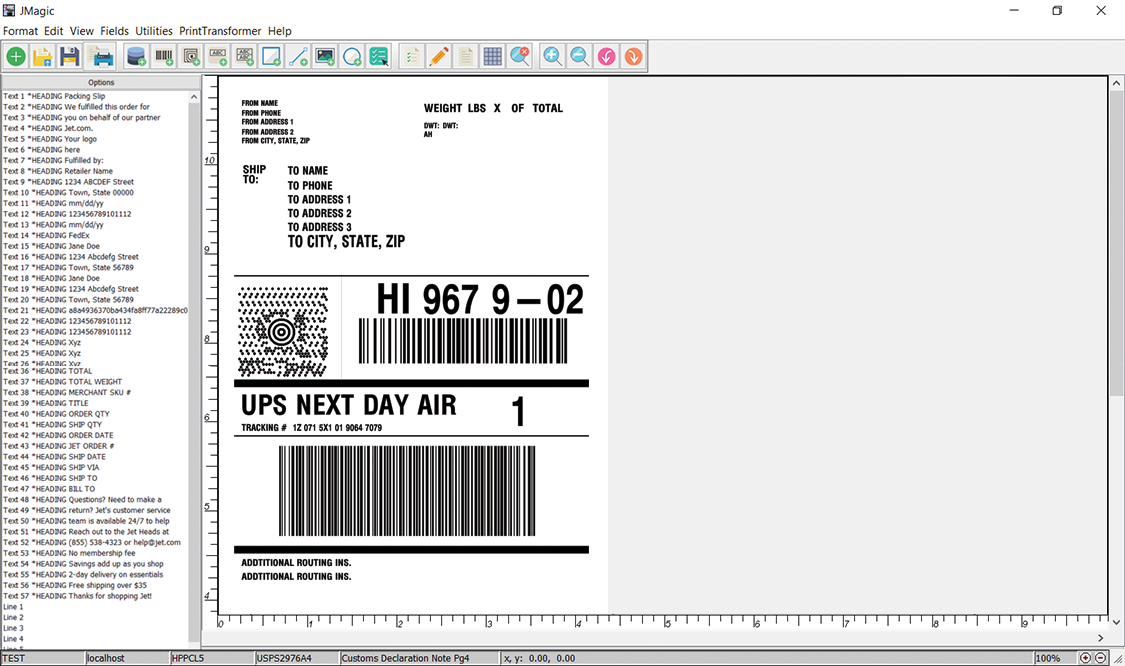Save using the floppy disk icon
The height and width of the screenshot is (666, 1125).
pyautogui.click(x=70, y=56)
